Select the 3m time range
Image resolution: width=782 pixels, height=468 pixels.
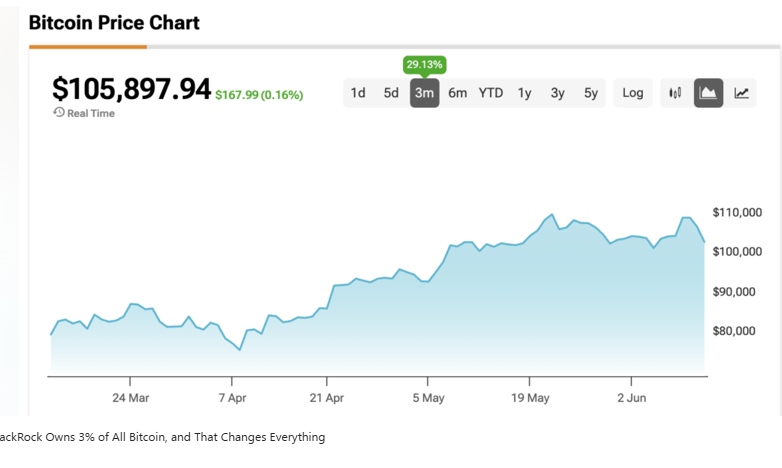point(424,93)
